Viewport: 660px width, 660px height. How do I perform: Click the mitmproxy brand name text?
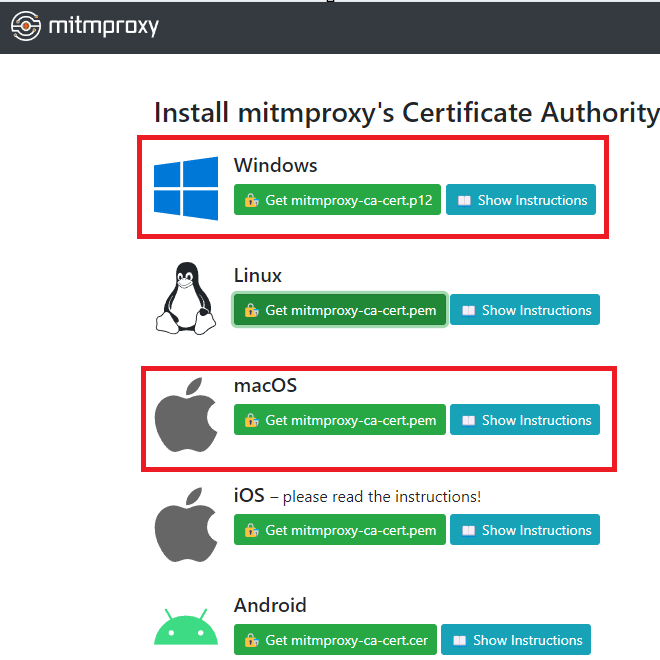coord(104,26)
